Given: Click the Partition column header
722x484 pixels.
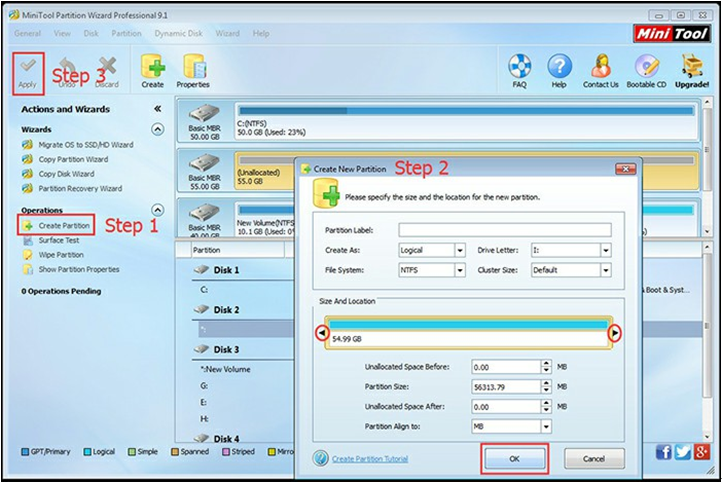Looking at the screenshot, I should [238, 250].
